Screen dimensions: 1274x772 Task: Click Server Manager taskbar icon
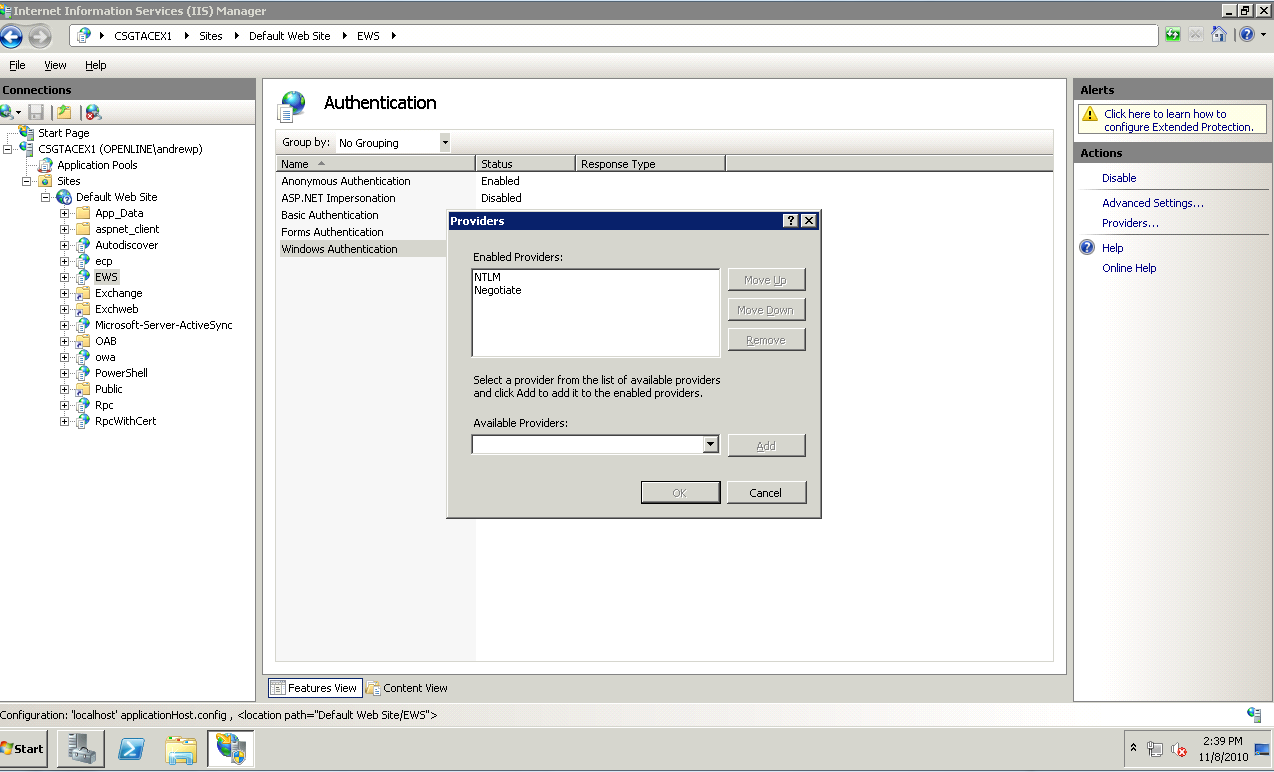tap(81, 749)
